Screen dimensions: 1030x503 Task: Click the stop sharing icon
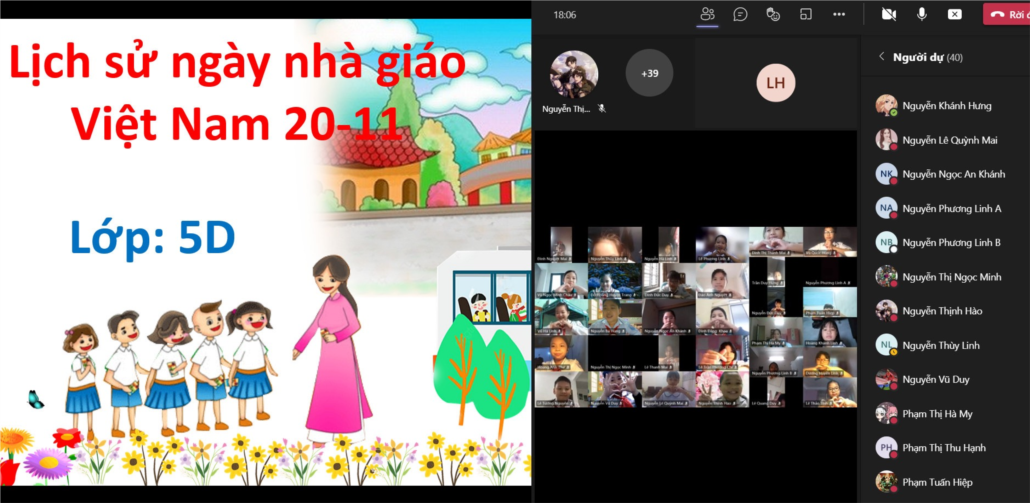954,14
